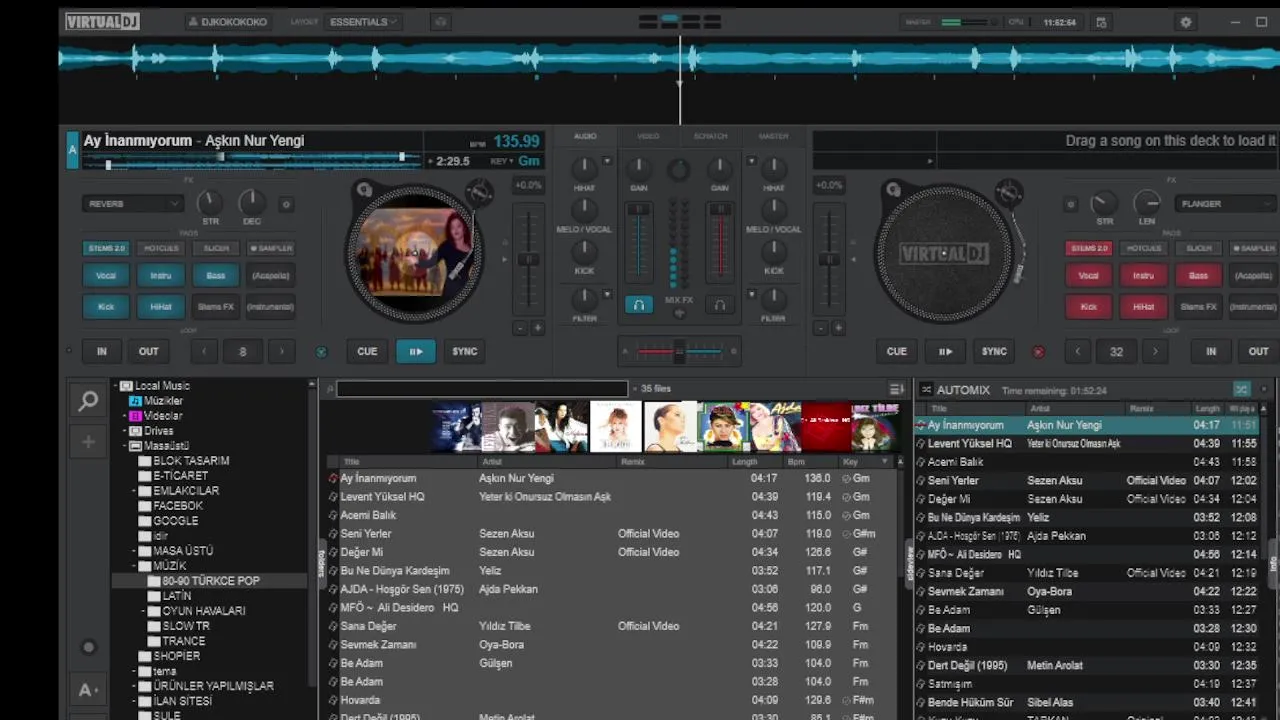Open the REVERB effect dropdown

[133, 204]
